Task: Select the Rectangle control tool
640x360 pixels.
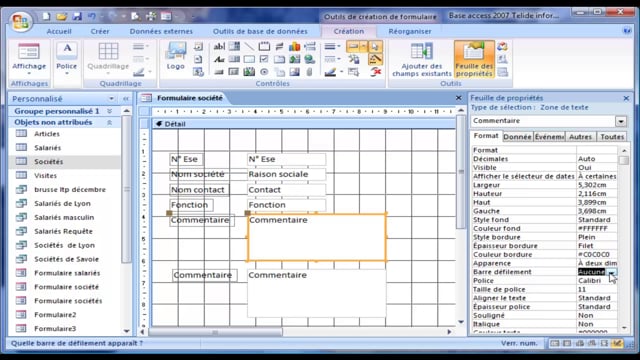Action: coord(249,60)
